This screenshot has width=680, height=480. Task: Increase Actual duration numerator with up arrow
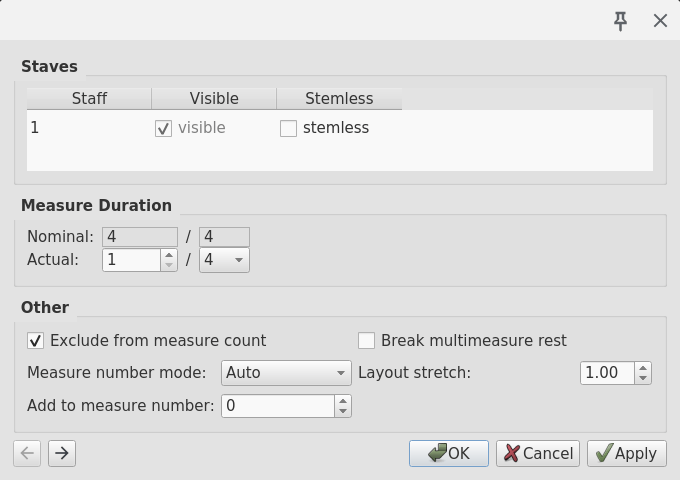169,255
